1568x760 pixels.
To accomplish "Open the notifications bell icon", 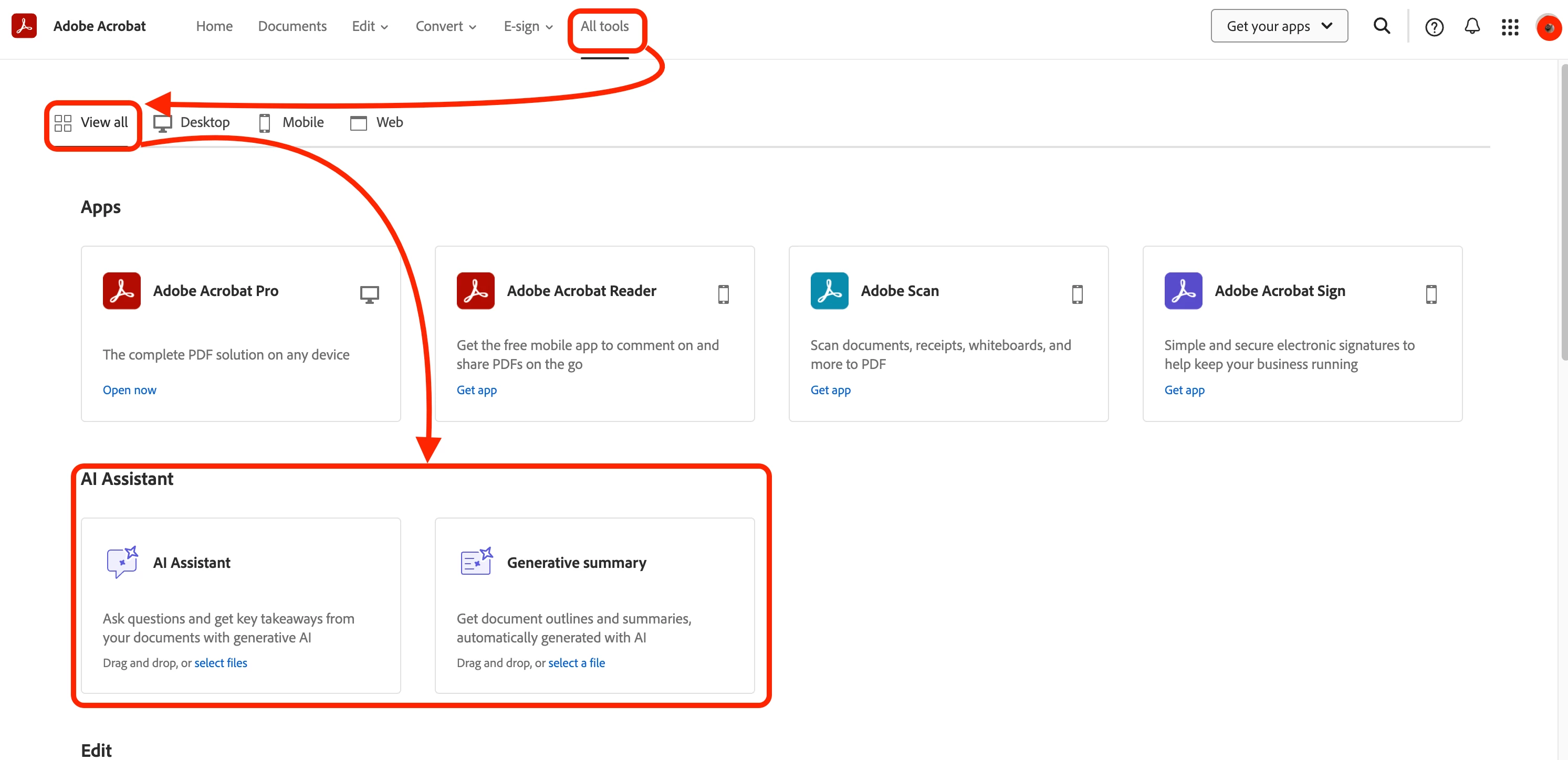I will point(1472,26).
